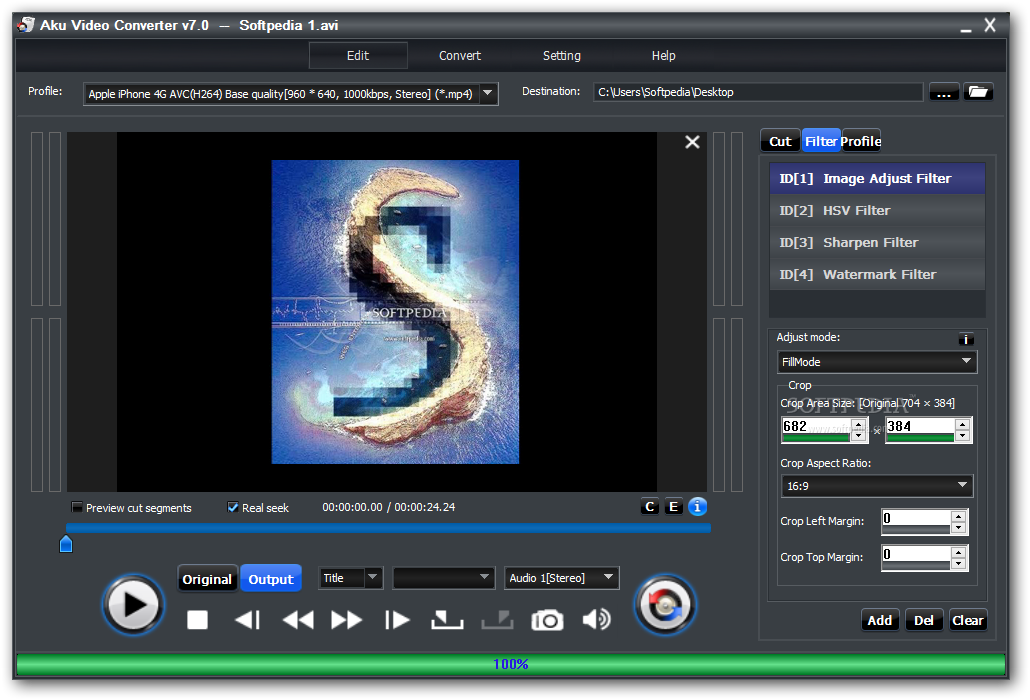Click the Crop Left Margin input field

click(x=916, y=521)
